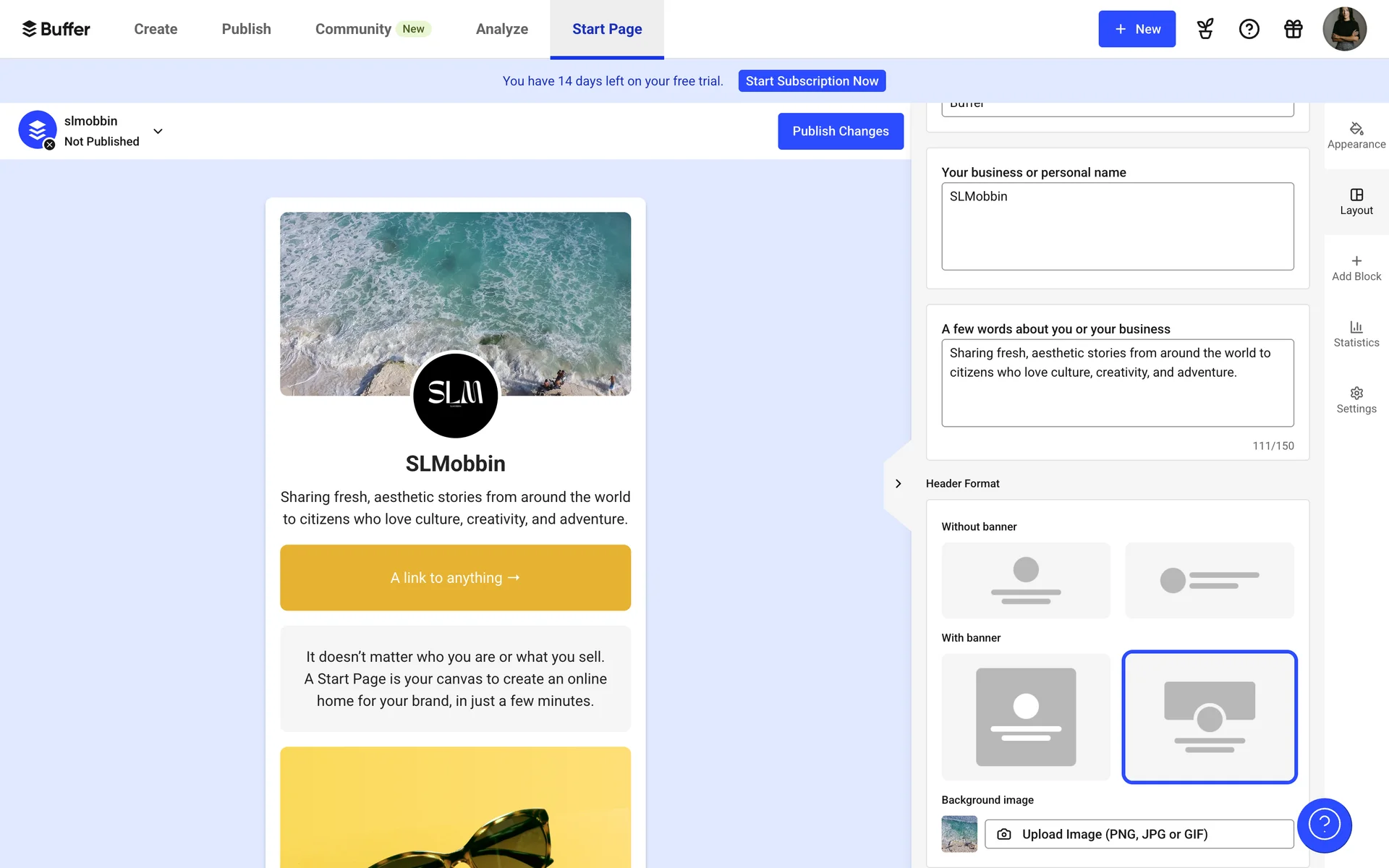
Task: Open the Appearance panel
Action: [x=1356, y=135]
